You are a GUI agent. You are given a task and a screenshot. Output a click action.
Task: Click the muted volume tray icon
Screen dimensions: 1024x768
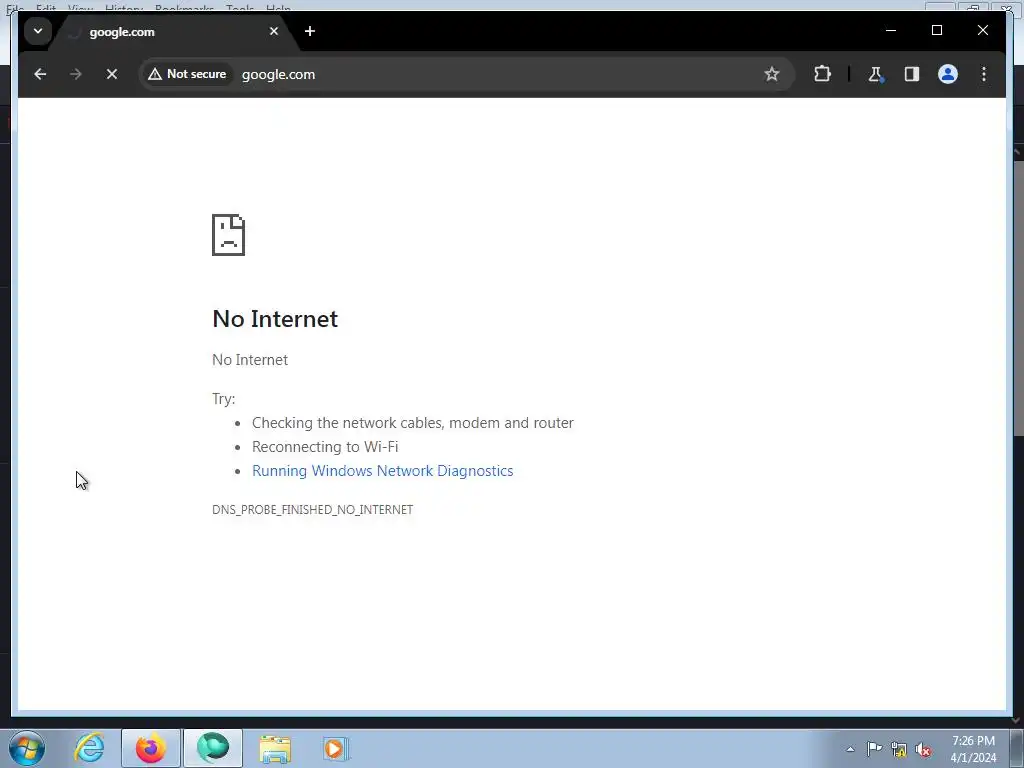point(923,750)
